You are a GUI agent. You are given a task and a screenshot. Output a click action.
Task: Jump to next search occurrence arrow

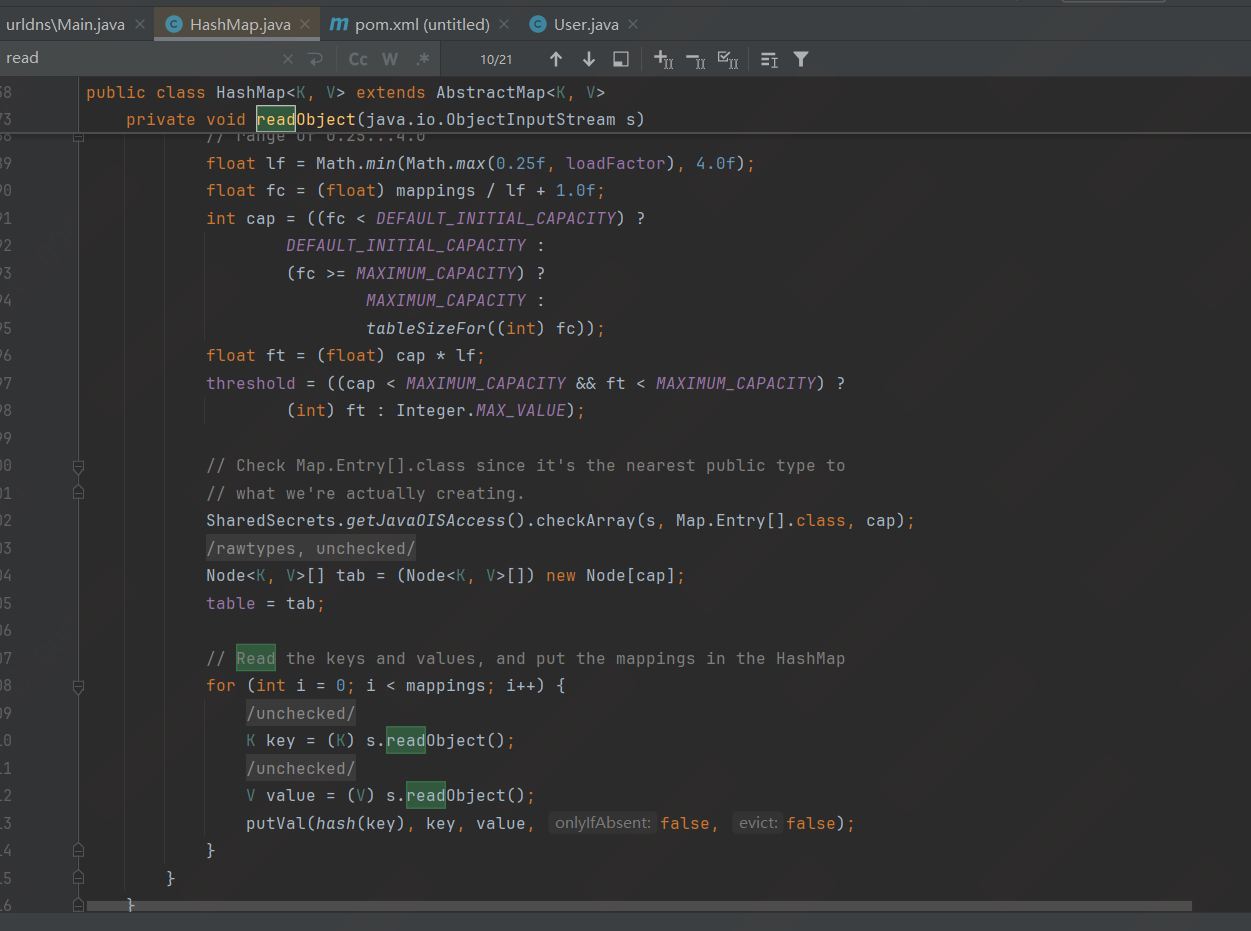coord(589,59)
